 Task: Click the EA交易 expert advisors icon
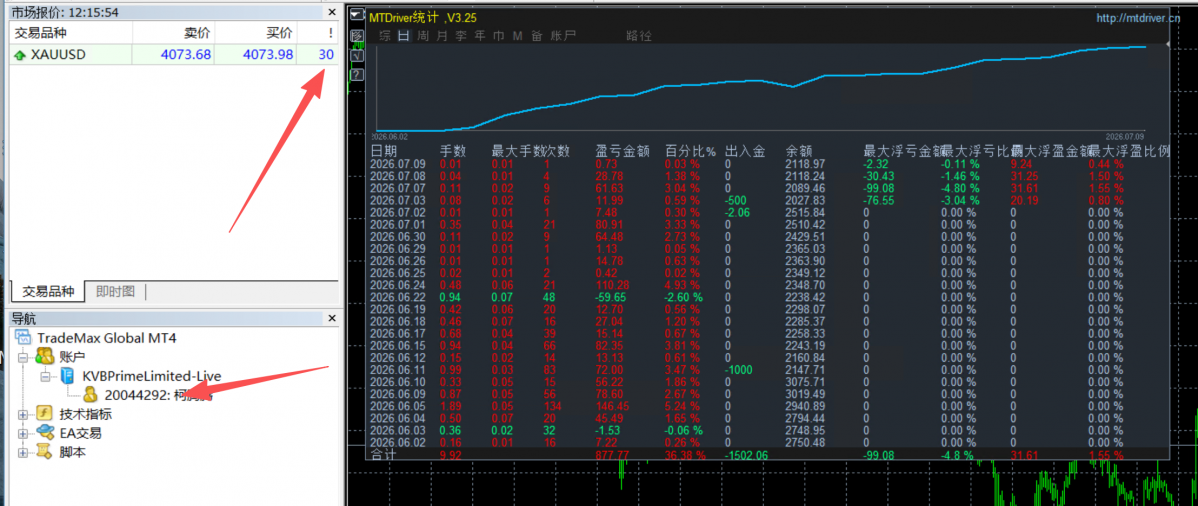pyautogui.click(x=47, y=433)
